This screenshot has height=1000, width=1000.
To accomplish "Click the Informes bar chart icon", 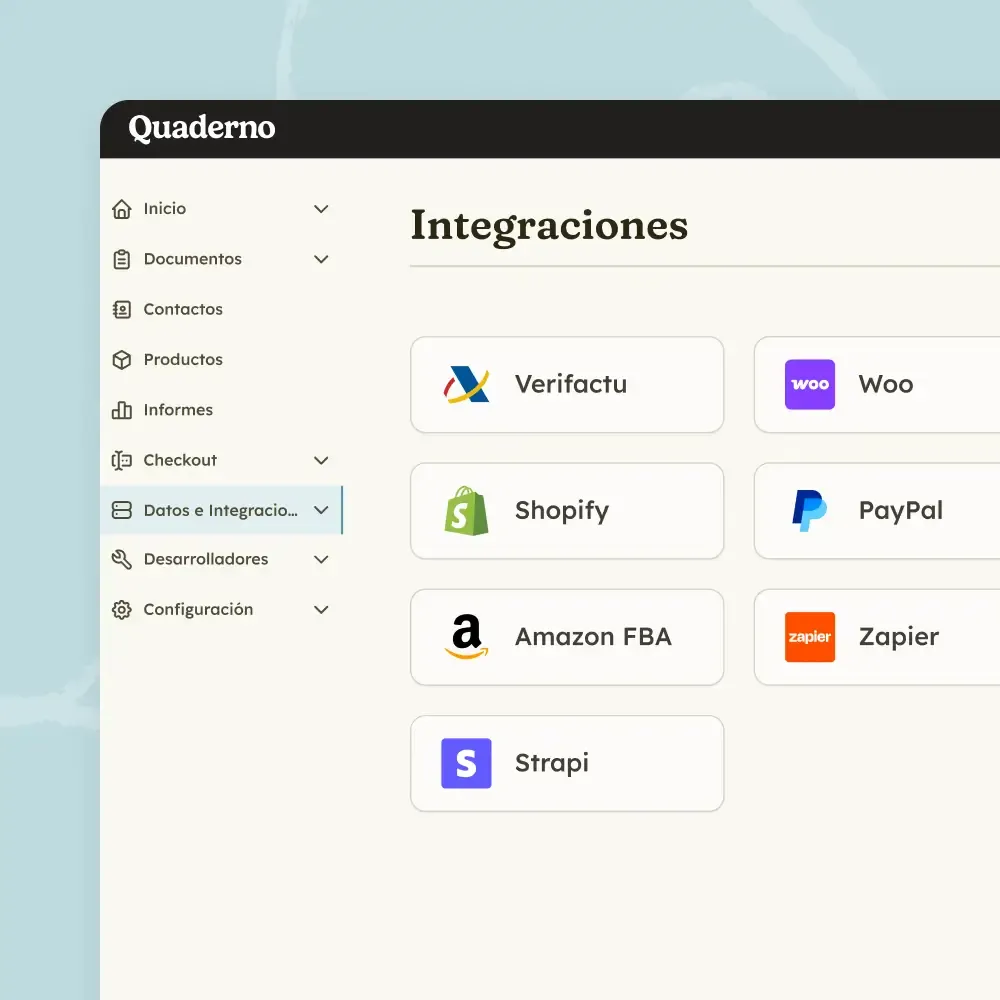I will (x=122, y=409).
